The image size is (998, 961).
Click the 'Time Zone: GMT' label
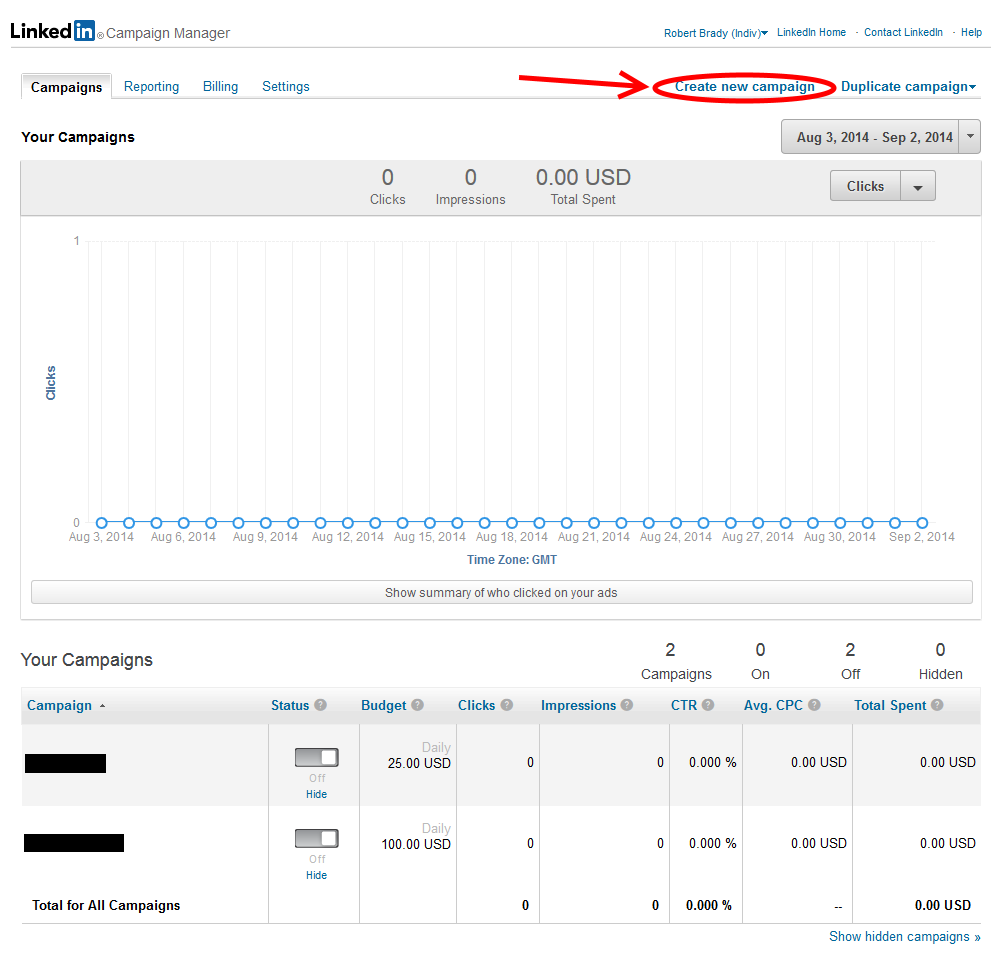(x=512, y=559)
